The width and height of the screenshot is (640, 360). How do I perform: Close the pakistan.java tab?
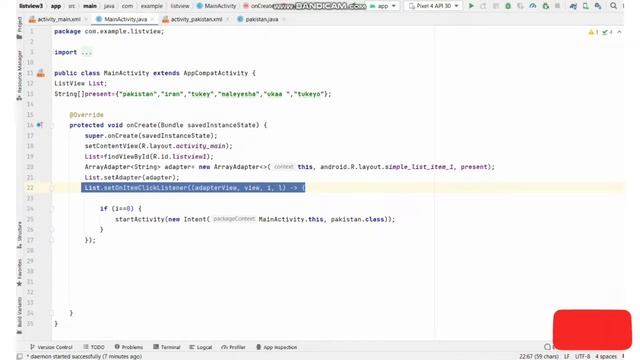(x=284, y=19)
